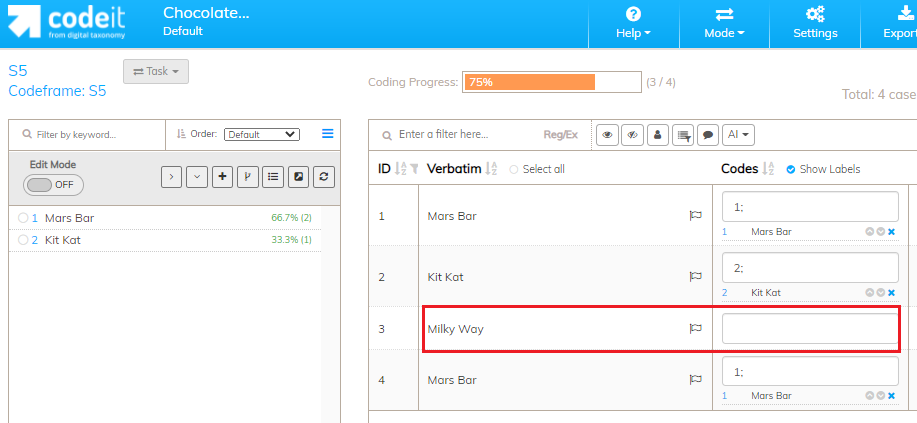The height and width of the screenshot is (423, 917).
Task: Expand codeframe with right chevron button
Action: coord(171,177)
